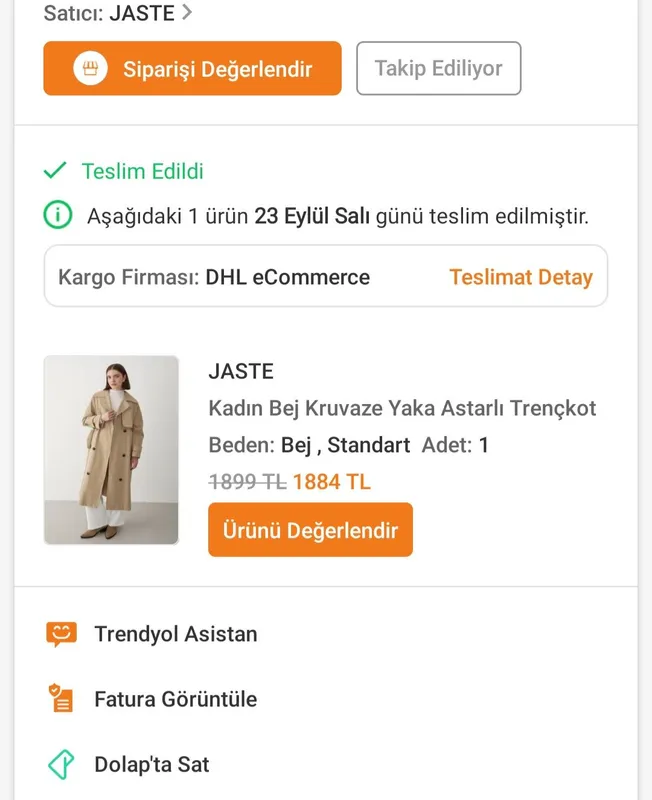Expand seller JASTE chevron arrow
652x800 pixels.
click(x=187, y=12)
